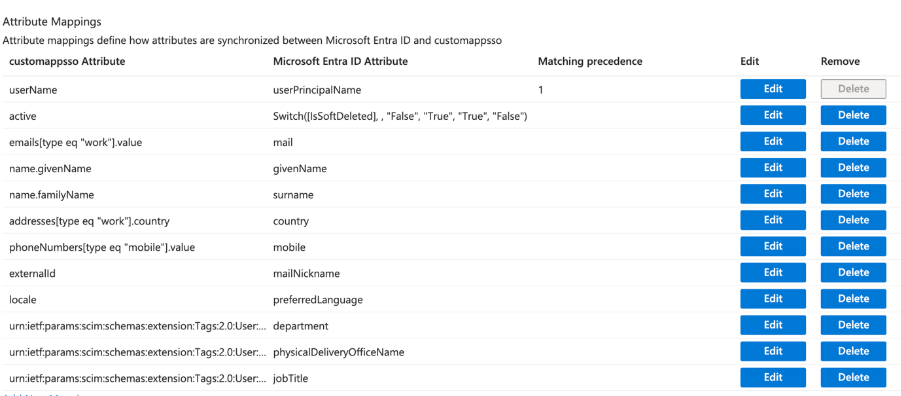The image size is (901, 396).
Task: Delete the work emails mapping
Action: pos(853,141)
